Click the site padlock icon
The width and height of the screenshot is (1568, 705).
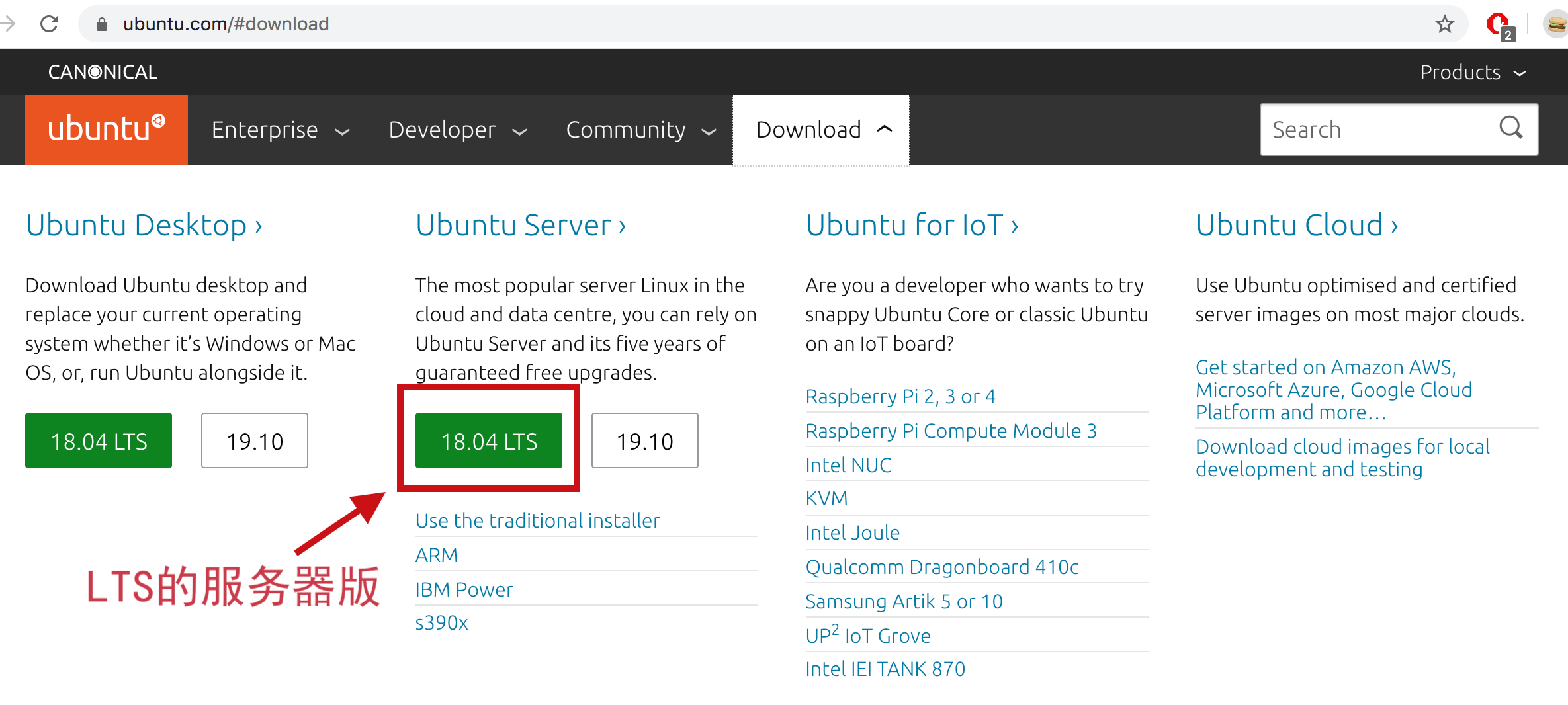pos(102,24)
